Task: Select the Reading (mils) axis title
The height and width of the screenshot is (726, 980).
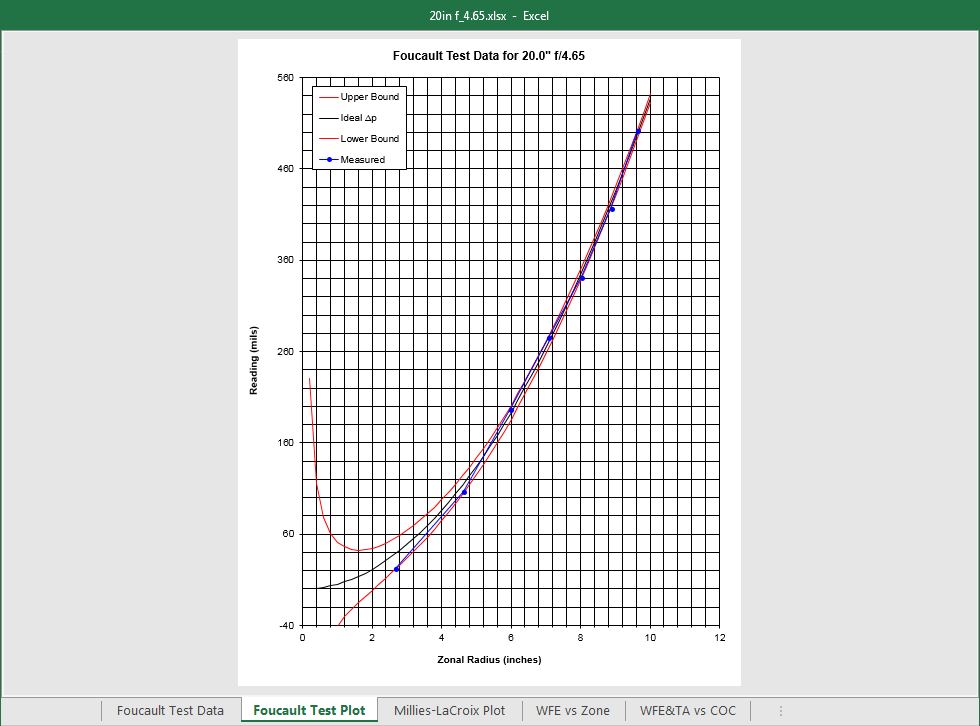Action: [254, 360]
